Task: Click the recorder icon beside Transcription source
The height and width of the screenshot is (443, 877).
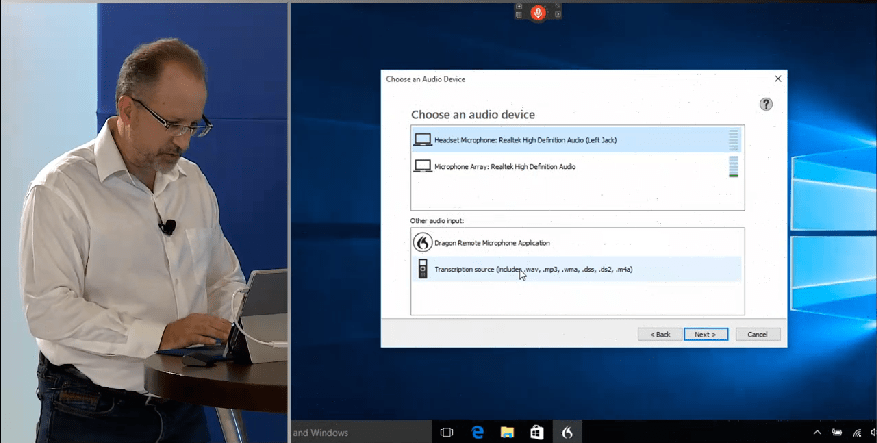Action: pyautogui.click(x=423, y=269)
